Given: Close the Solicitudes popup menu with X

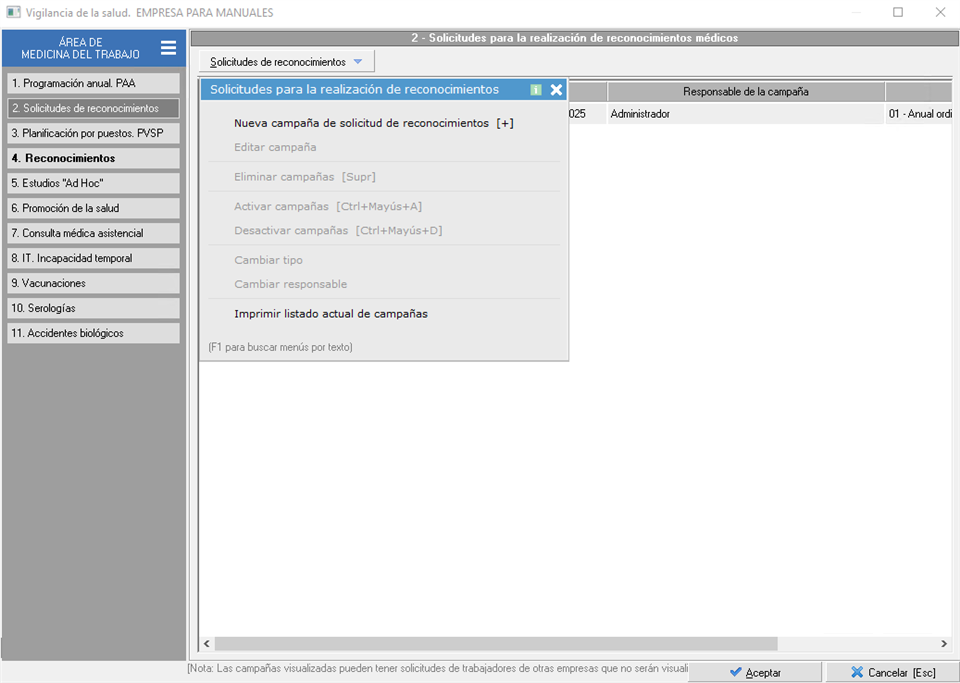Looking at the screenshot, I should point(557,90).
